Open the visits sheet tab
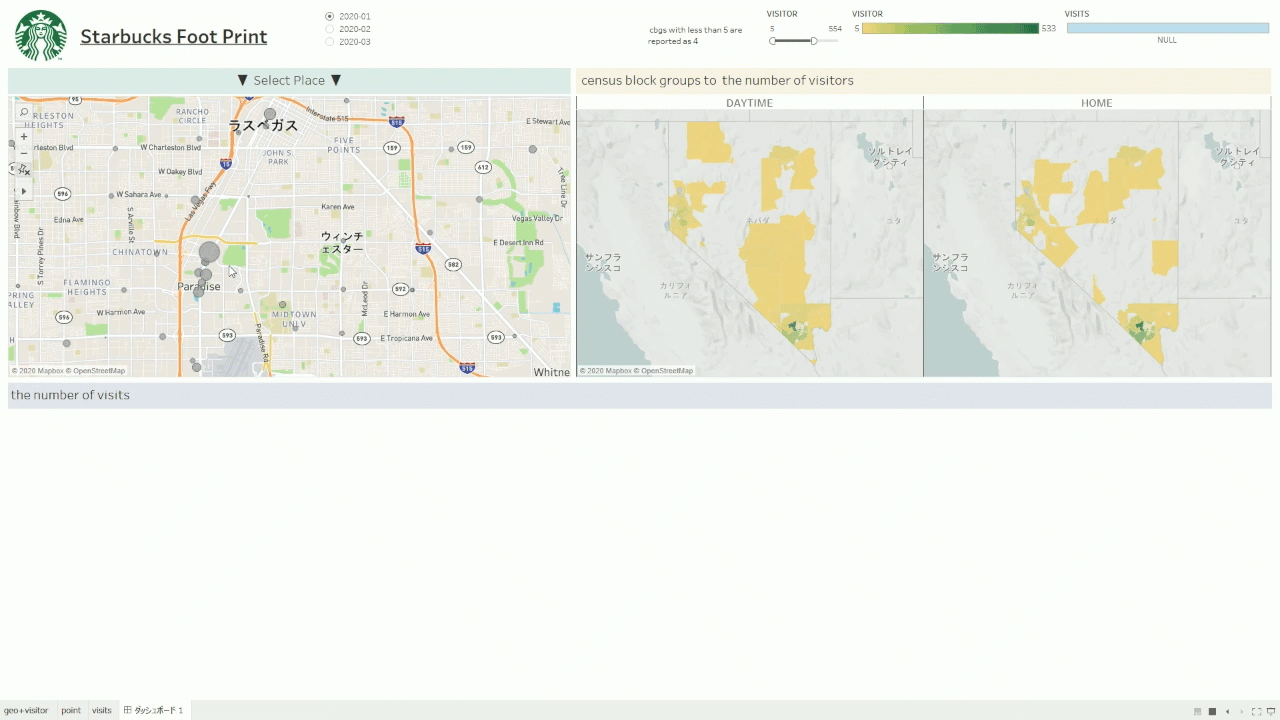 (102, 710)
